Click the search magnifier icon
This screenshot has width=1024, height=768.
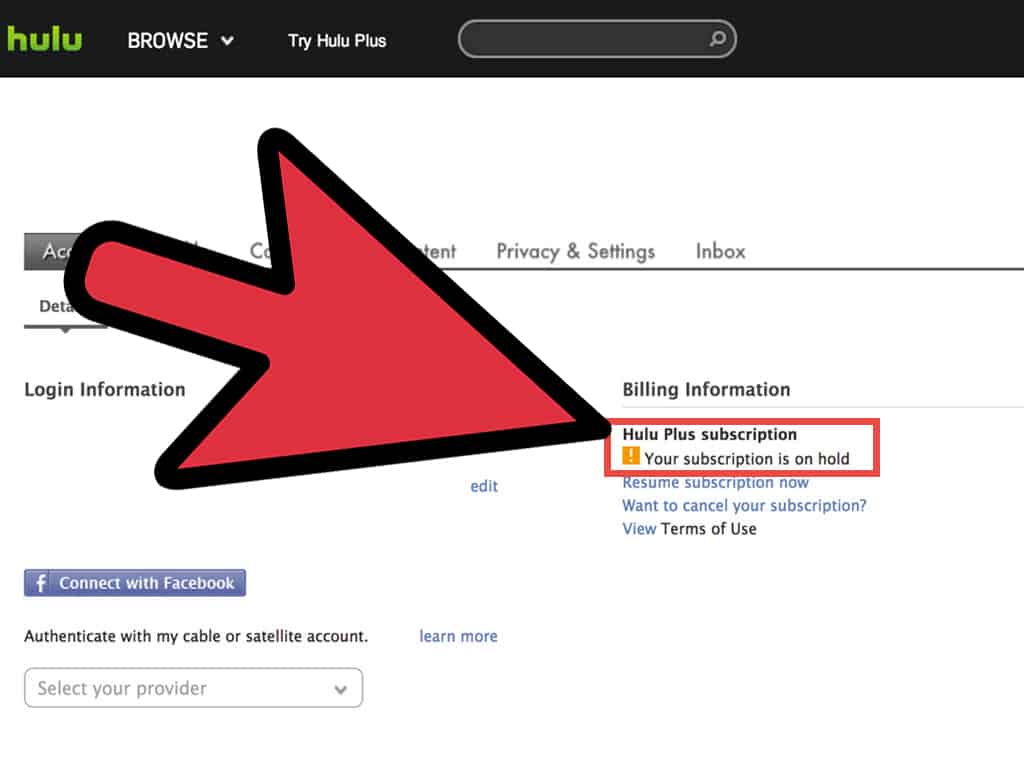pos(717,39)
